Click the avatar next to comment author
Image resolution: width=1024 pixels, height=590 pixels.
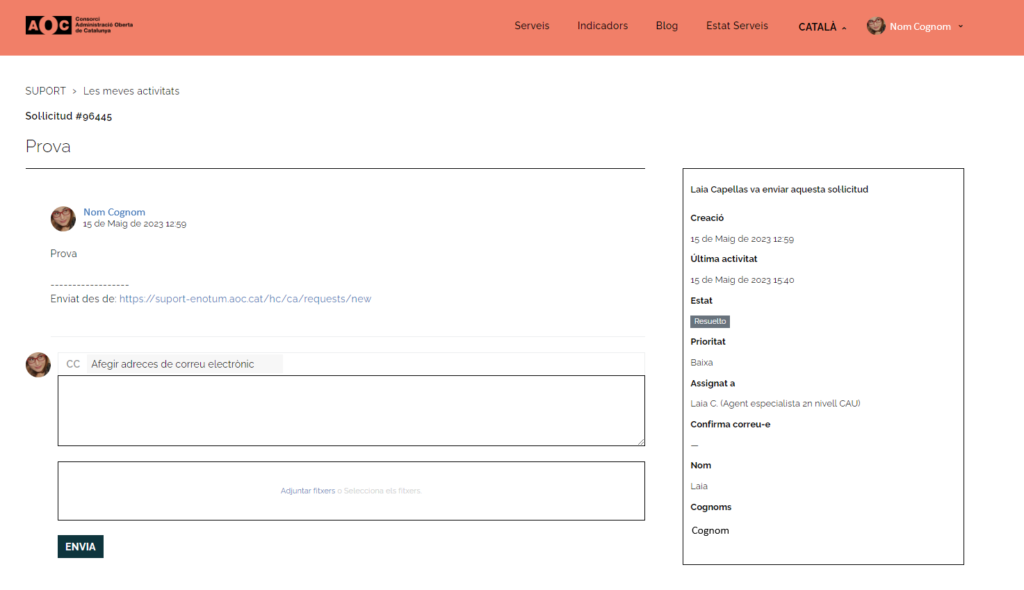pos(63,218)
